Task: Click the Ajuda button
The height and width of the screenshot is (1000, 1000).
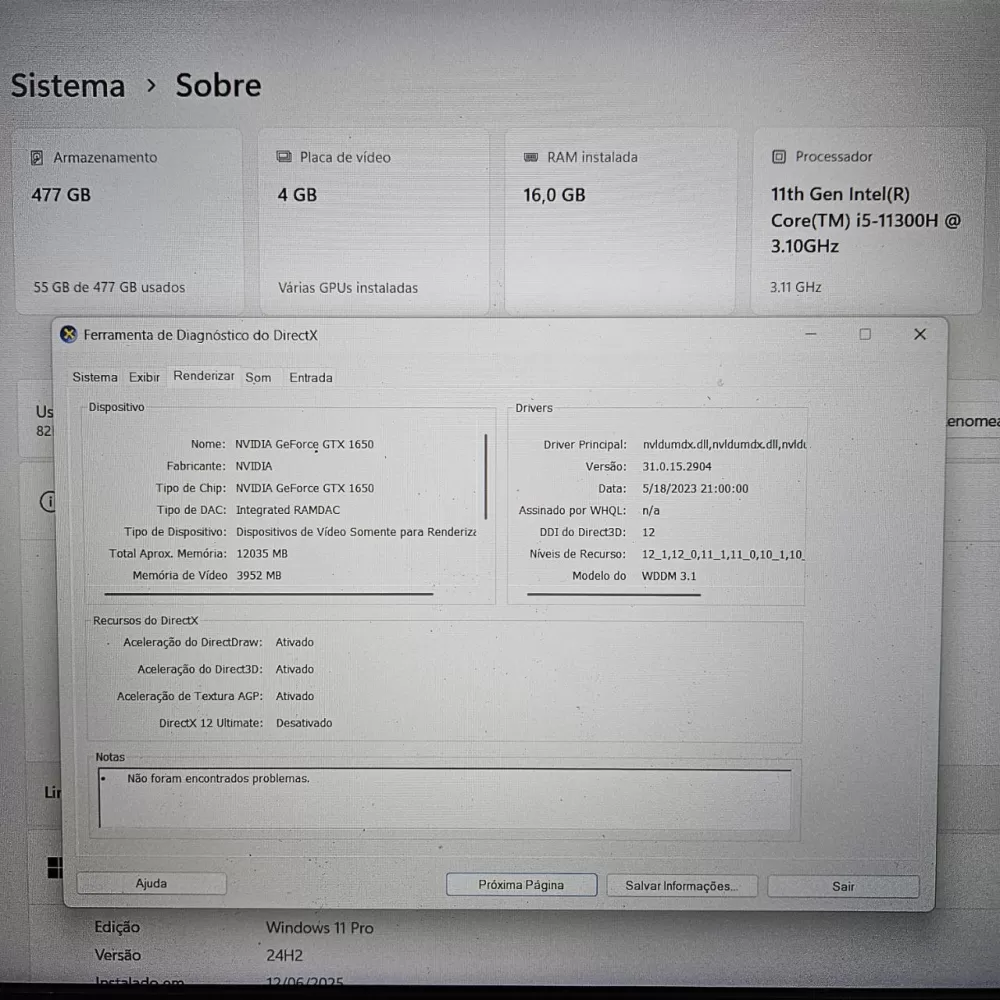Action: tap(151, 883)
